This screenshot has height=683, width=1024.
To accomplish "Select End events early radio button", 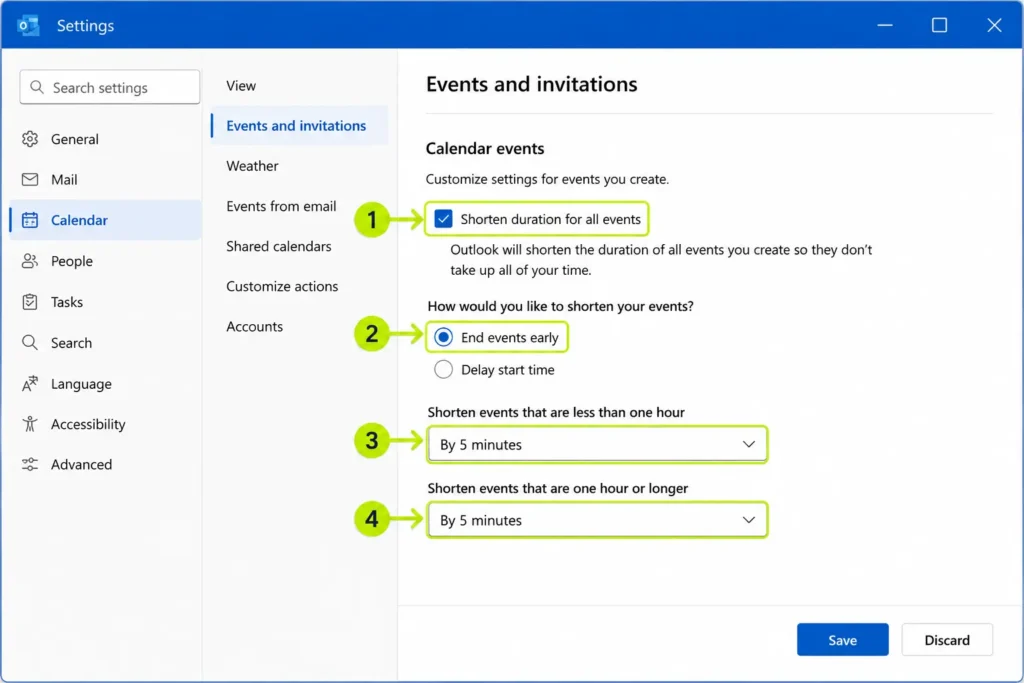I will pos(443,337).
